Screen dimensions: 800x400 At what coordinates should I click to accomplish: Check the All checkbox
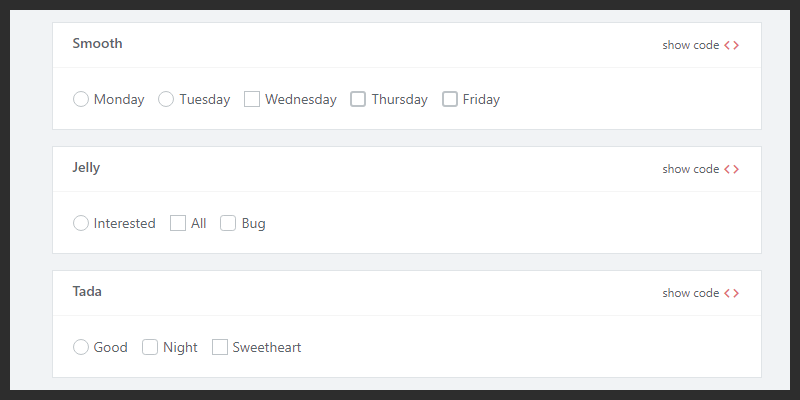(178, 223)
